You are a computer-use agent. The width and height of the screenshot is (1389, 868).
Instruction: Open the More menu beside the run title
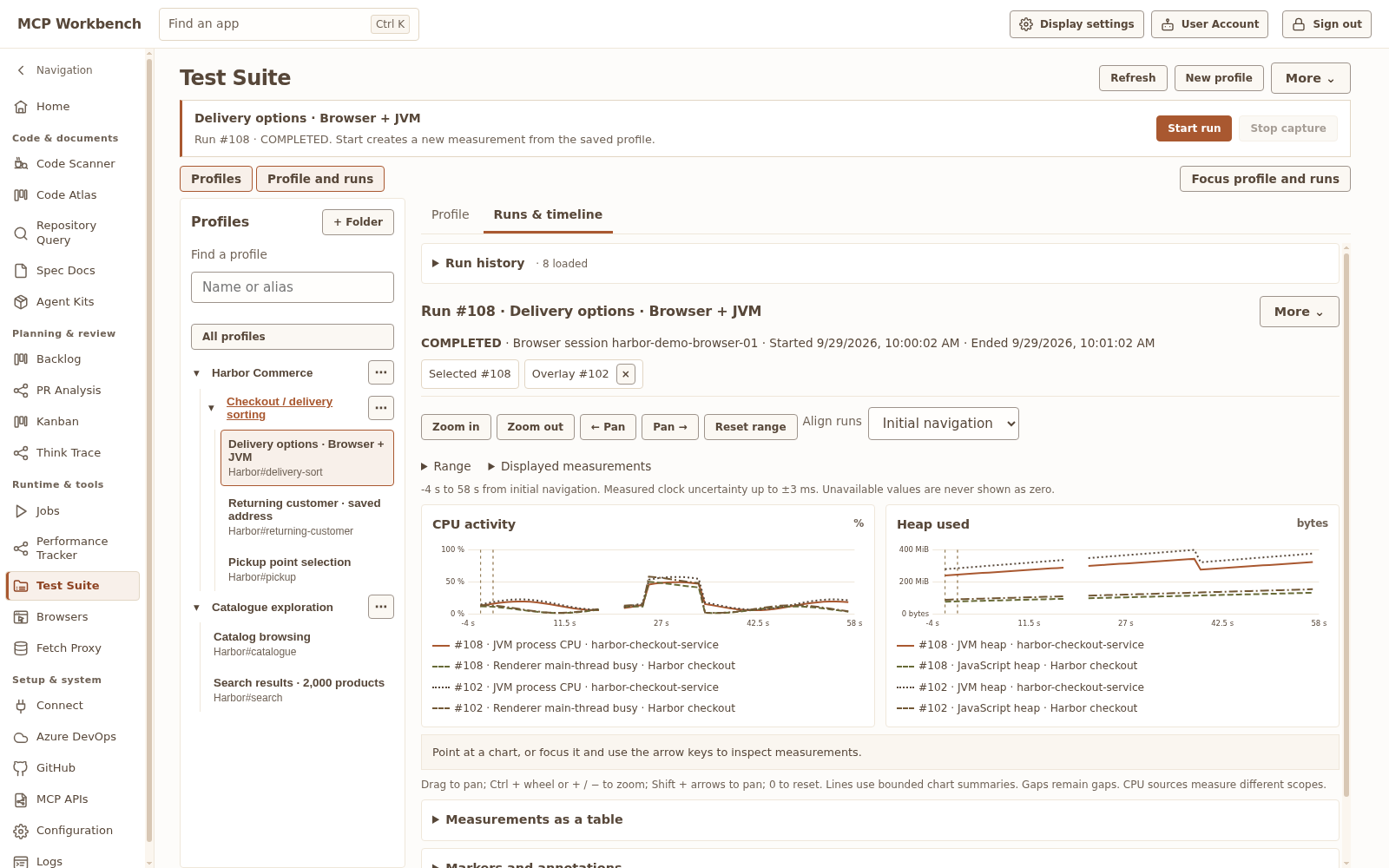[x=1299, y=312]
